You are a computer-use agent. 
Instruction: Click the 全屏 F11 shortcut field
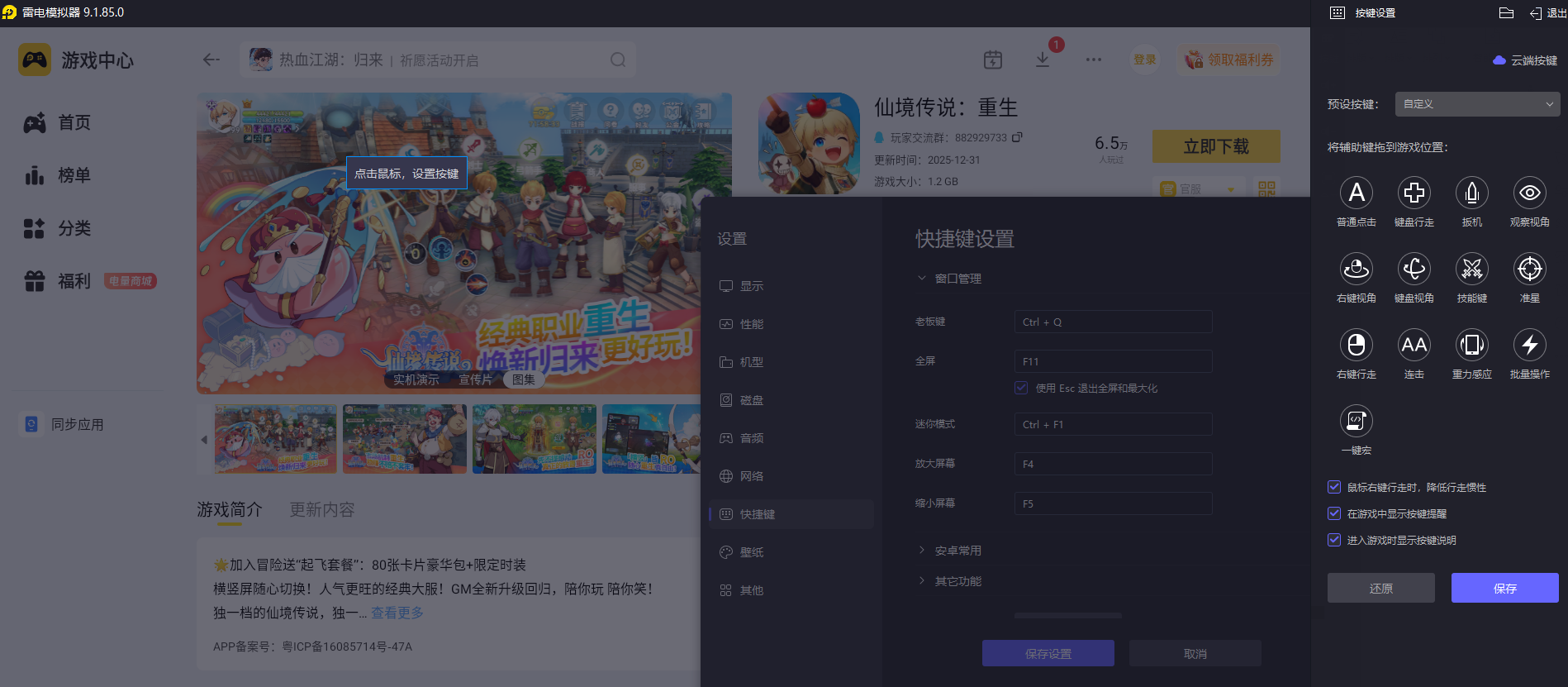(1114, 361)
